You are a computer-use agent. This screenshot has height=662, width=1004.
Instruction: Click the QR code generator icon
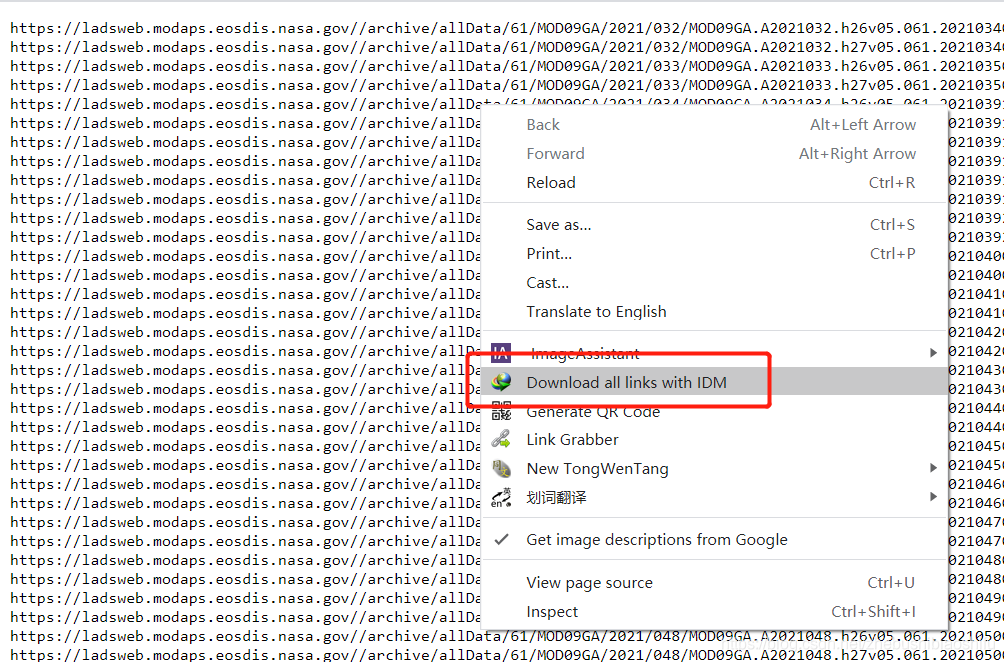coord(501,411)
